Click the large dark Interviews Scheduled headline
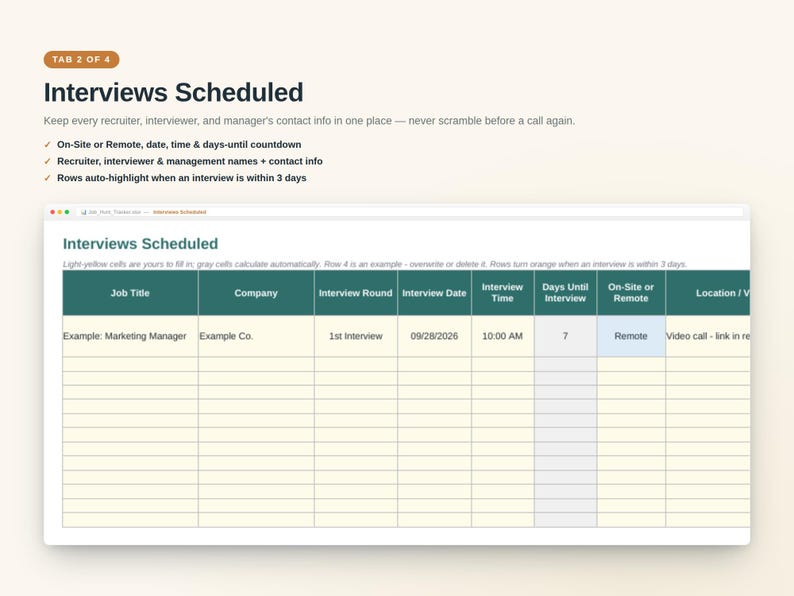This screenshot has height=596, width=794. 173,93
